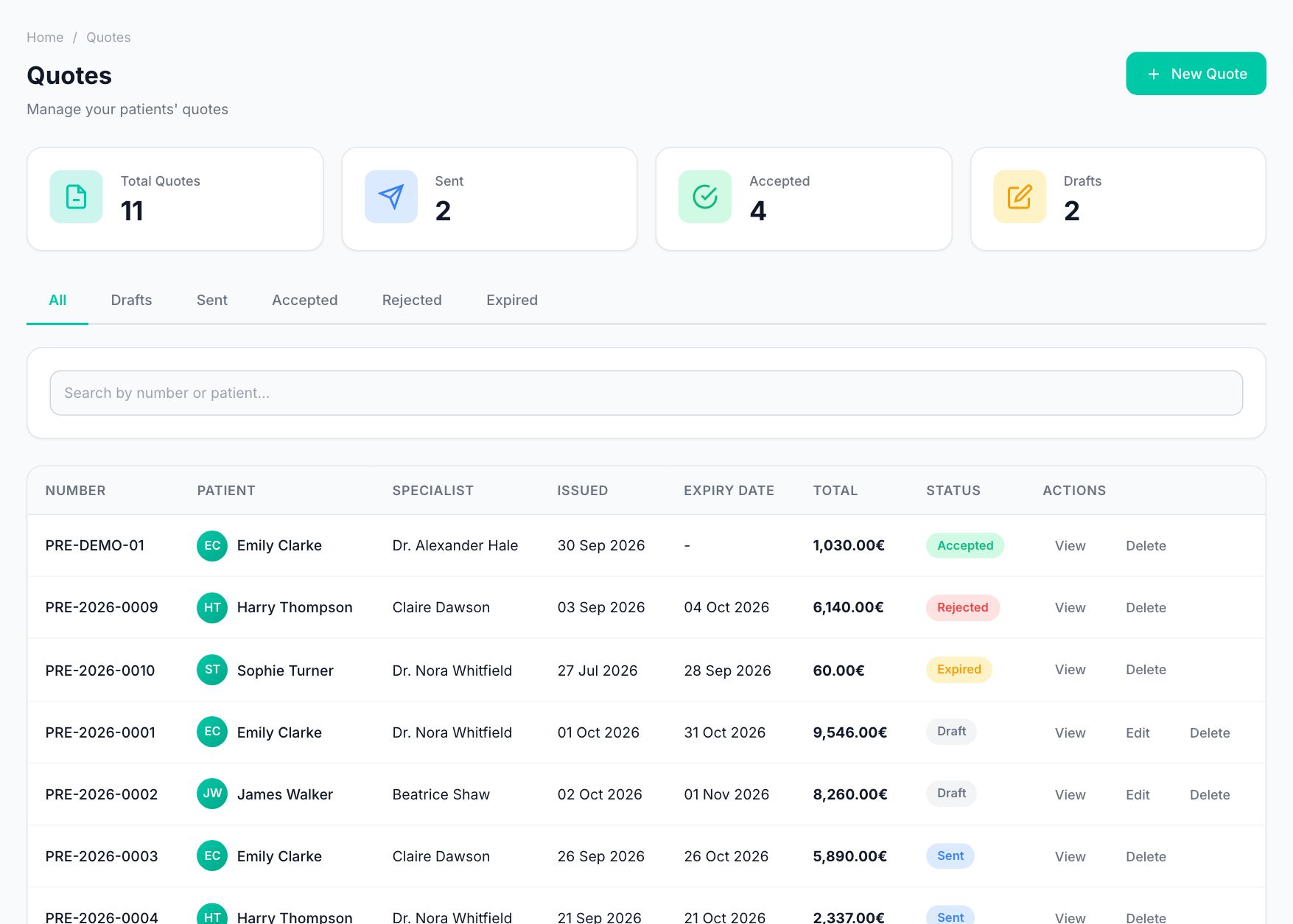Delete draft quote PRE-2026-0002
Screen dimensions: 1293x924
(x=1210, y=795)
